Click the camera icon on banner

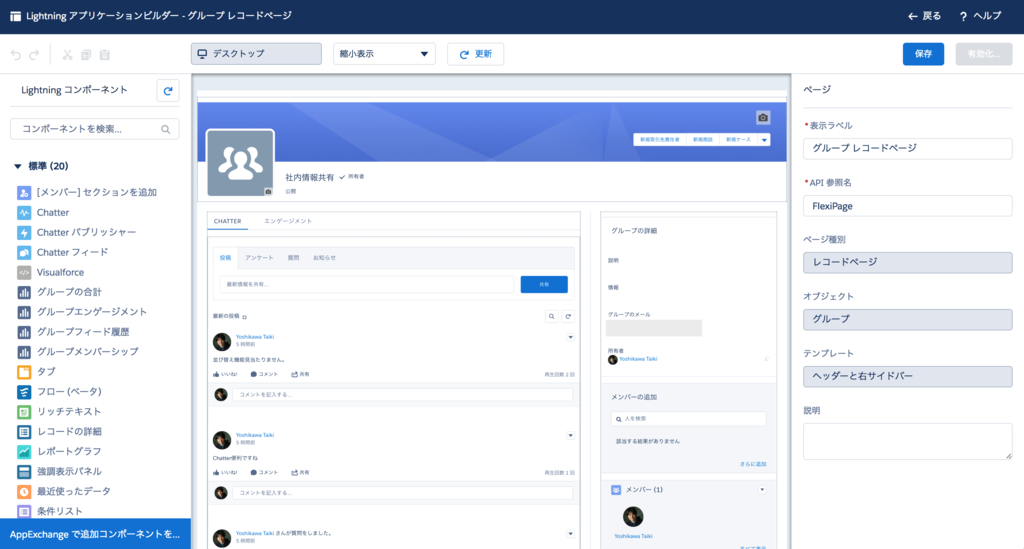763,118
